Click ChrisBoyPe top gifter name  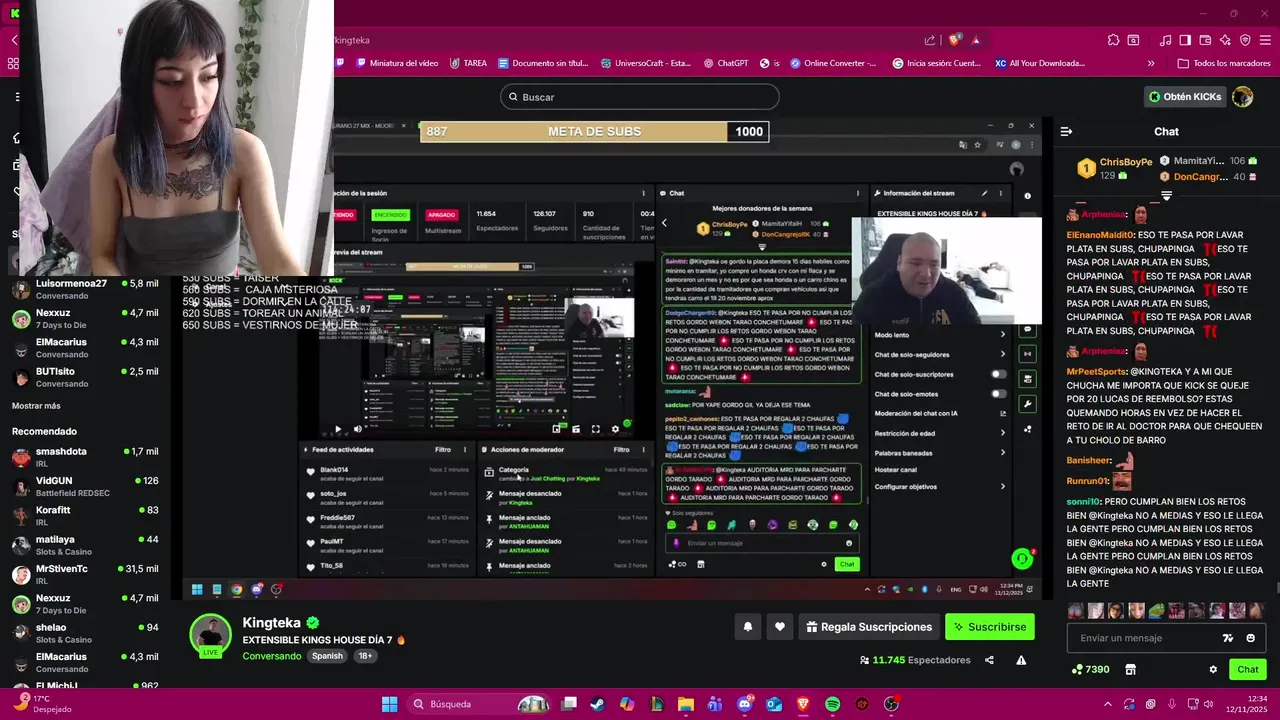(1126, 162)
